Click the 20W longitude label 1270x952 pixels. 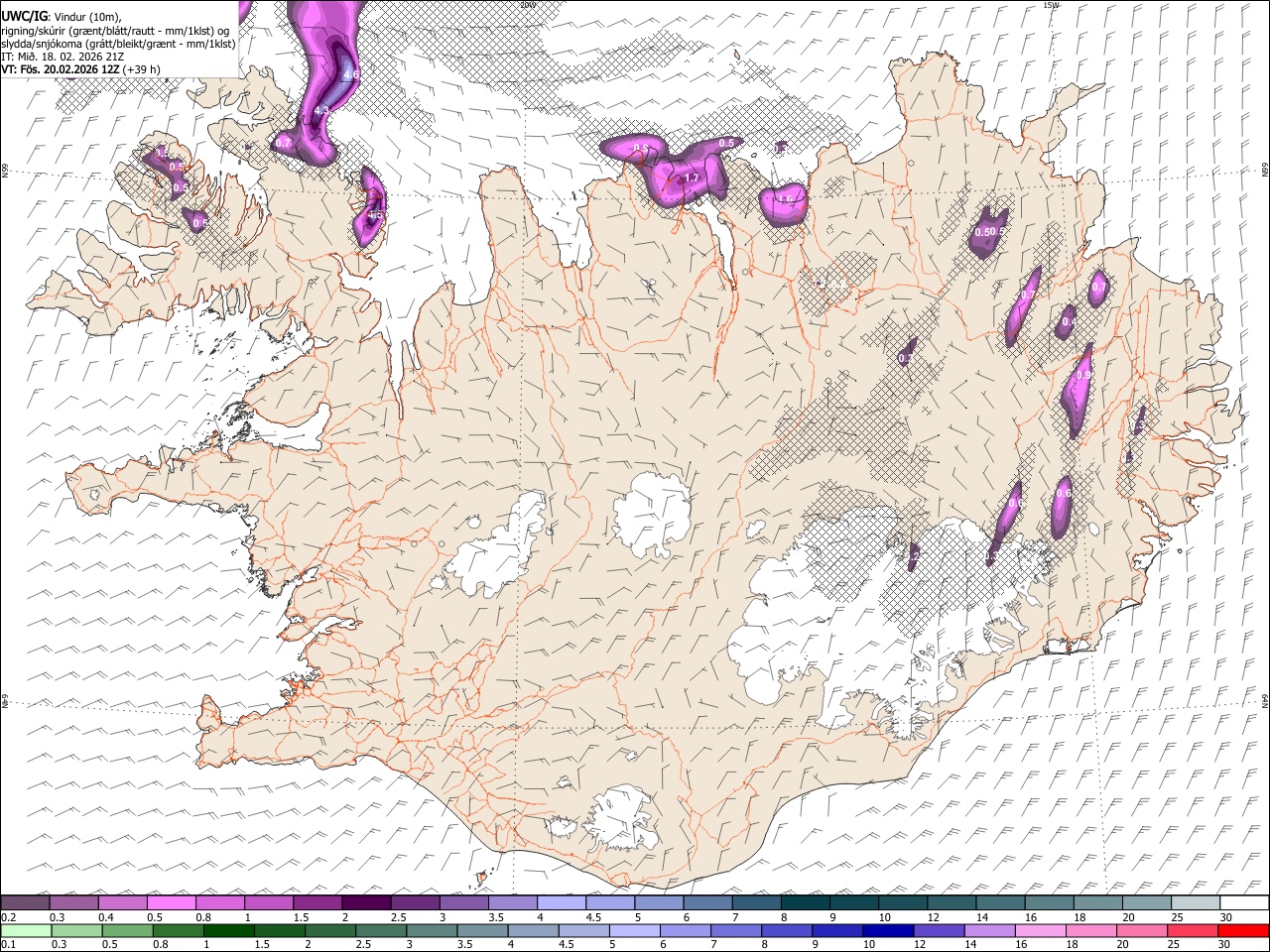528,5
